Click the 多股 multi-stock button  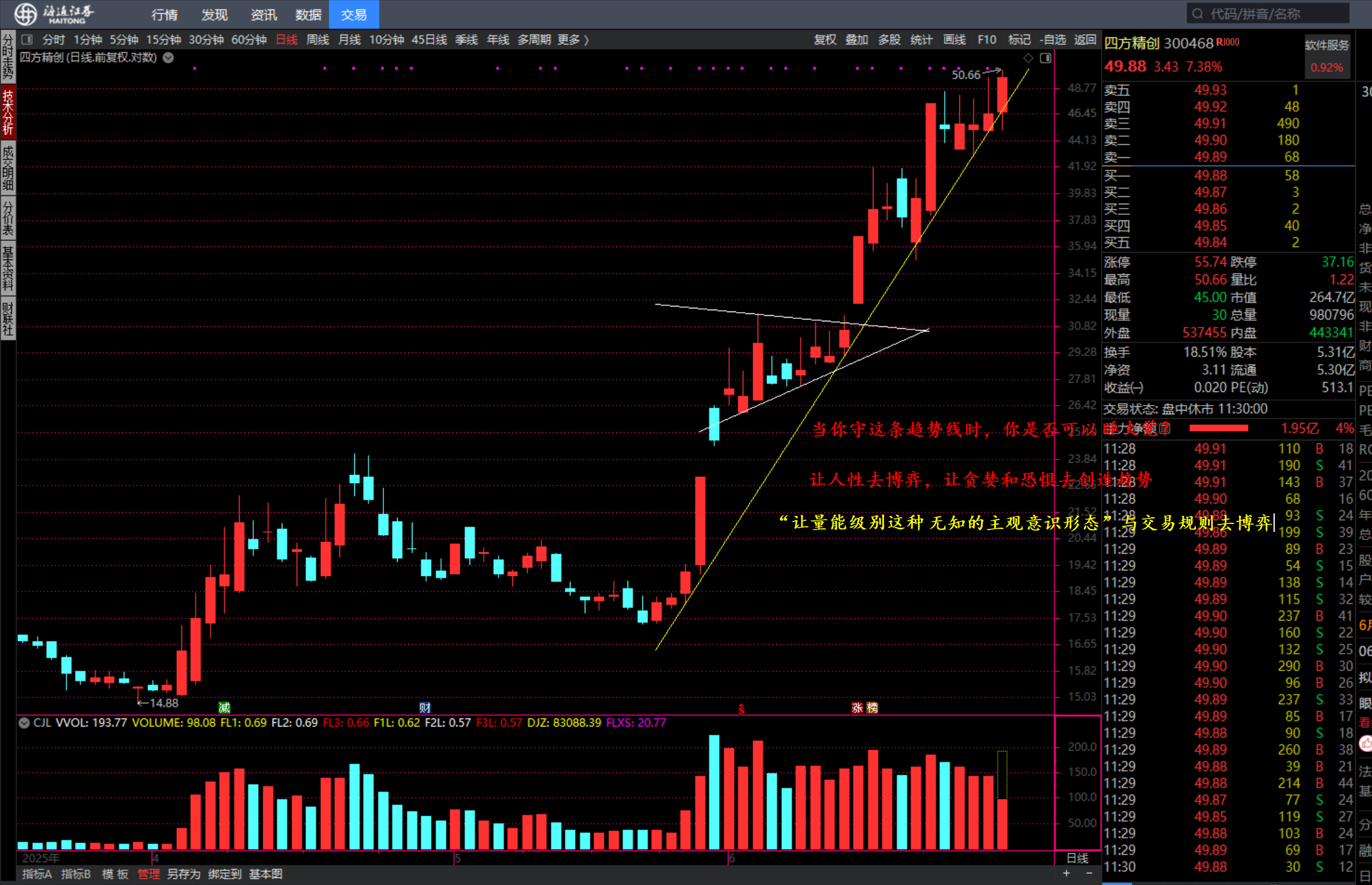889,40
